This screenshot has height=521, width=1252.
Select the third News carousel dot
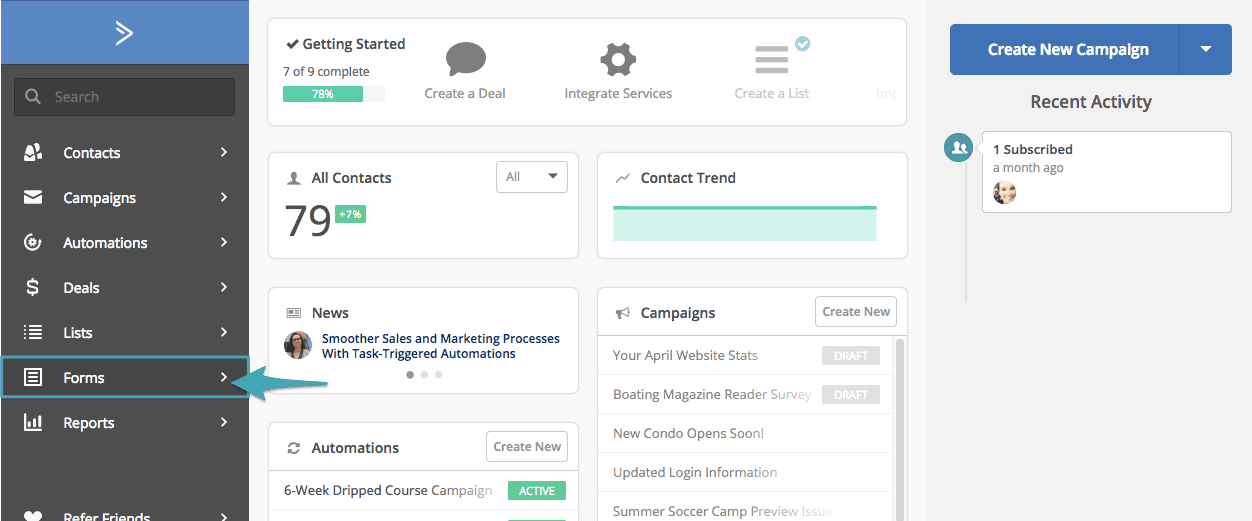click(x=438, y=375)
